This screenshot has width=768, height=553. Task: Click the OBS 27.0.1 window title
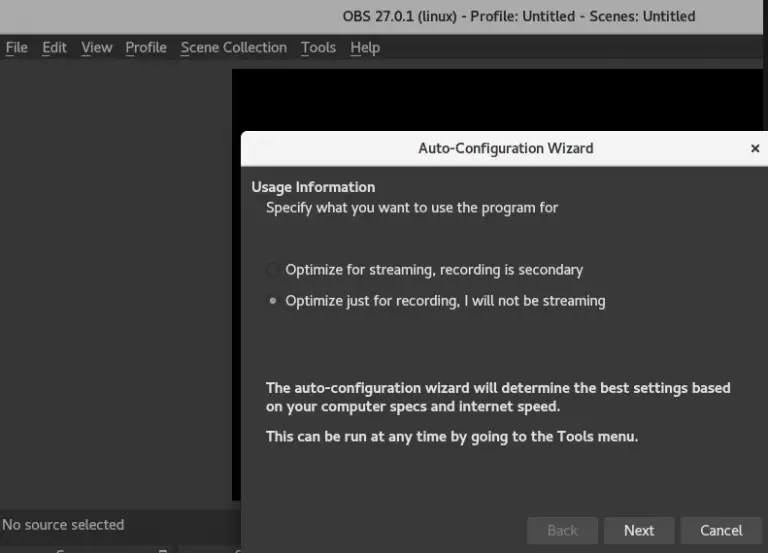[519, 16]
